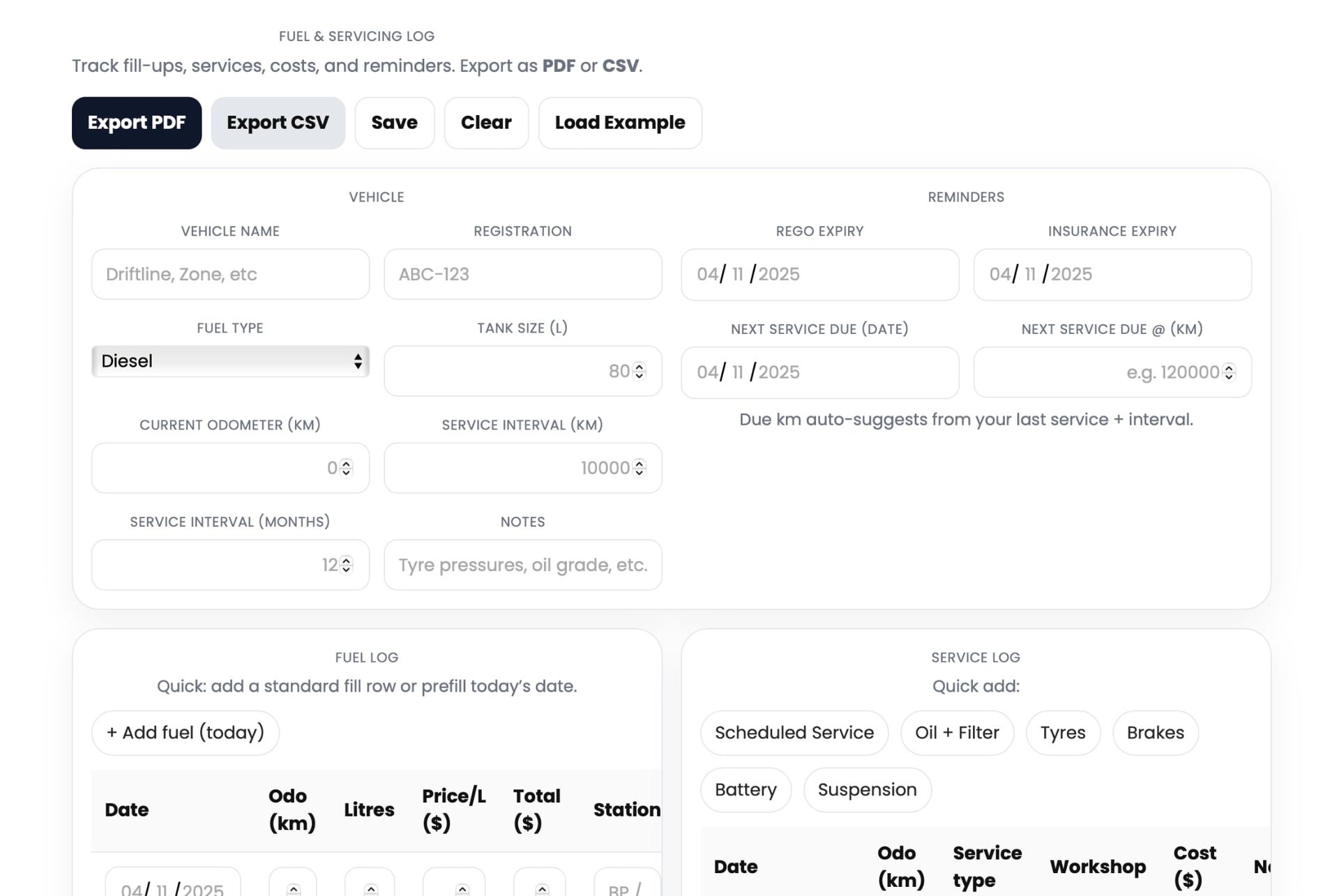
Task: Click Next Service Due km stepper
Action: point(1229,372)
